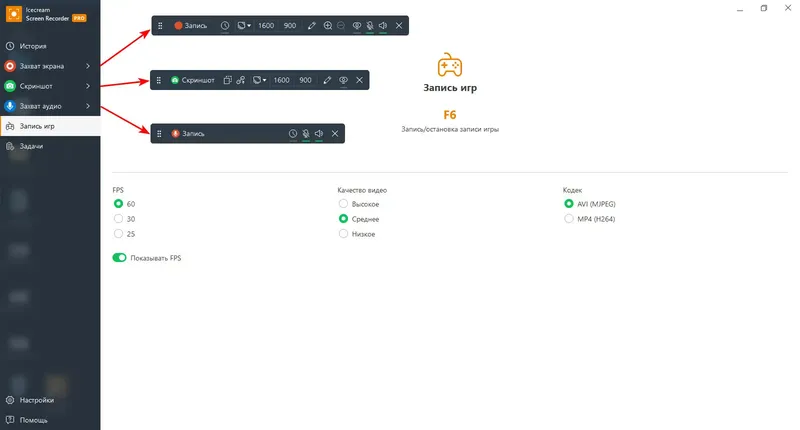Start recording with the screen capture toolbar's Запись button
Viewport: 800px width, 430px height.
pyautogui.click(x=190, y=26)
